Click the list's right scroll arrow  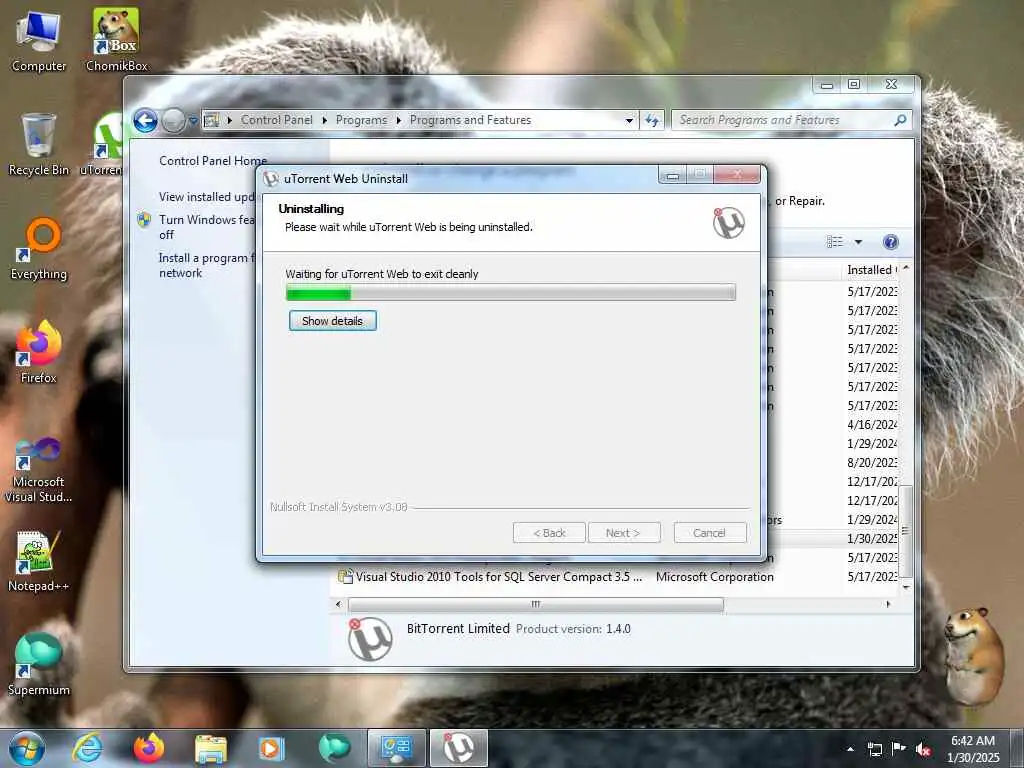[888, 605]
